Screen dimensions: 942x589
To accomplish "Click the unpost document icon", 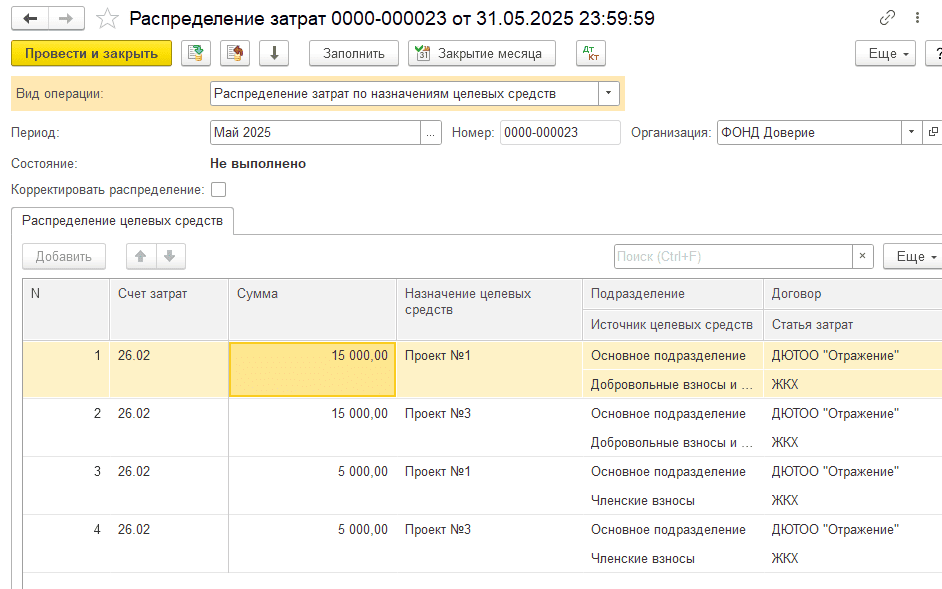I will 235,53.
